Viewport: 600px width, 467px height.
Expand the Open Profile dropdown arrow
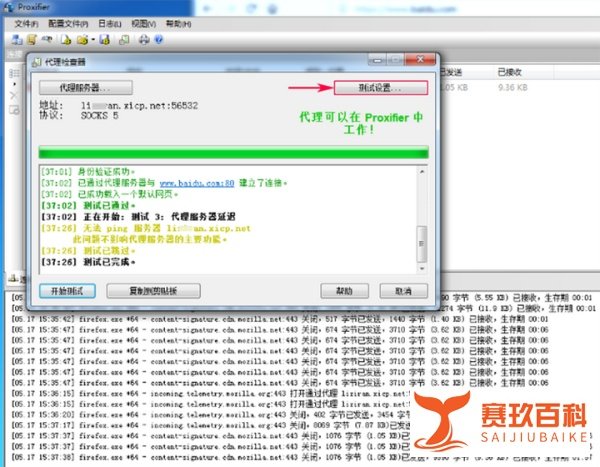click(93, 40)
